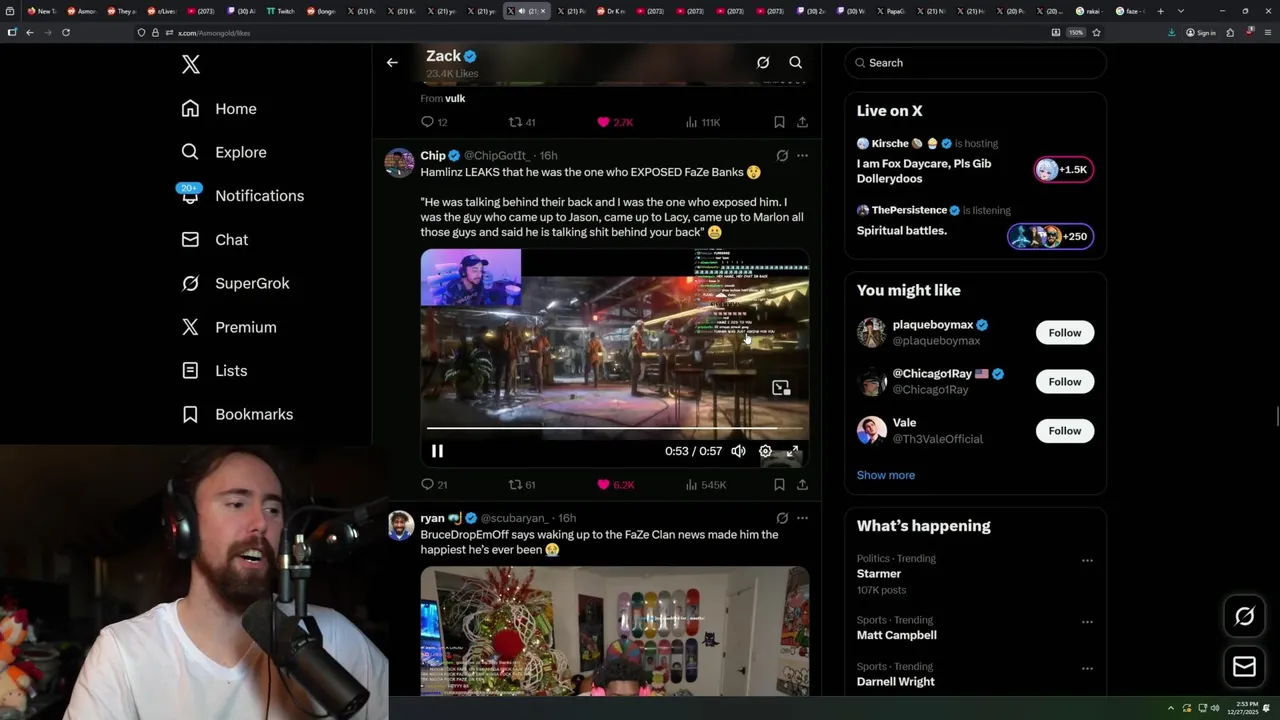
Task: Open more options for Starmer trend
Action: [x=1087, y=561]
